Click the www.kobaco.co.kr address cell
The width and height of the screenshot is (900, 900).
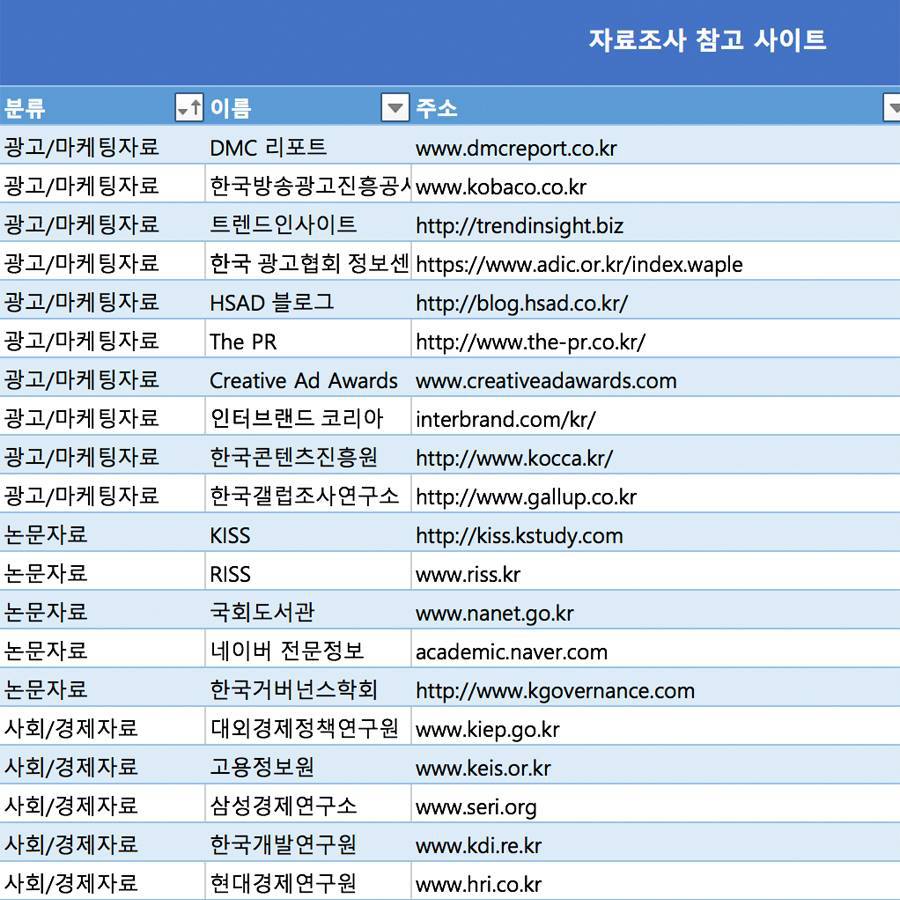(x=655, y=184)
